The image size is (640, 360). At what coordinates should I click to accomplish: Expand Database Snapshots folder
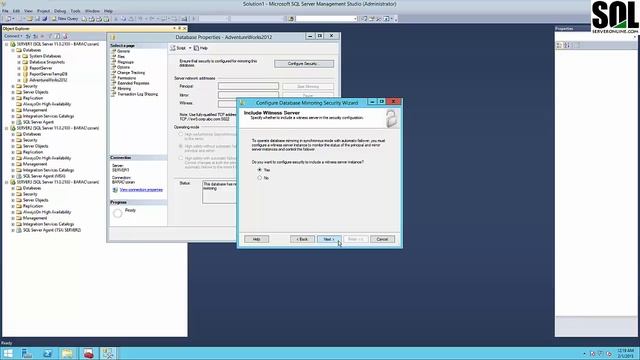coord(19,62)
